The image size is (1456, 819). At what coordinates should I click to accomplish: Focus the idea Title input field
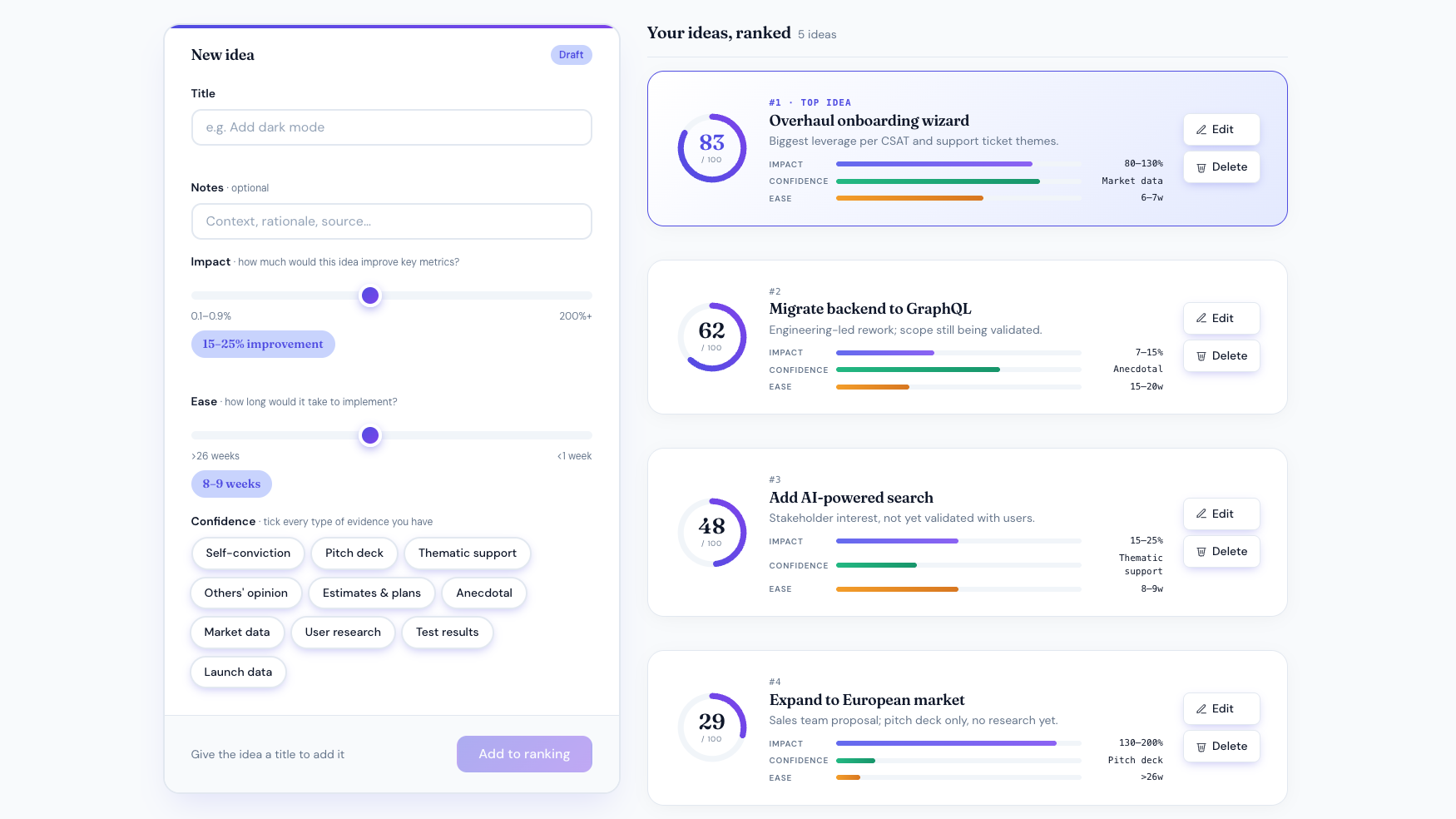[391, 127]
